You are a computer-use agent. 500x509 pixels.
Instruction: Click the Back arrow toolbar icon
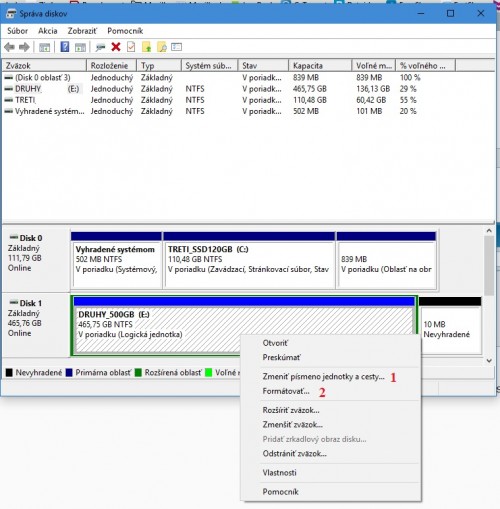click(9, 47)
